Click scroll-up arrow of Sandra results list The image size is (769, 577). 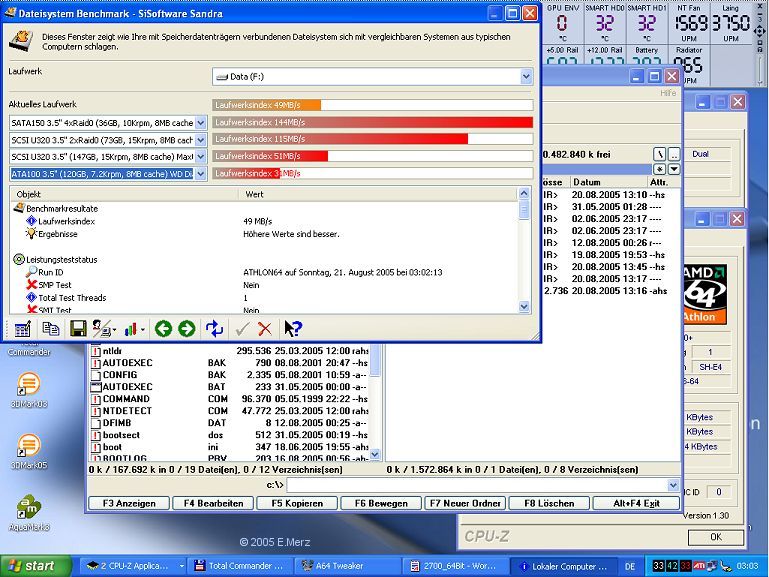[524, 194]
